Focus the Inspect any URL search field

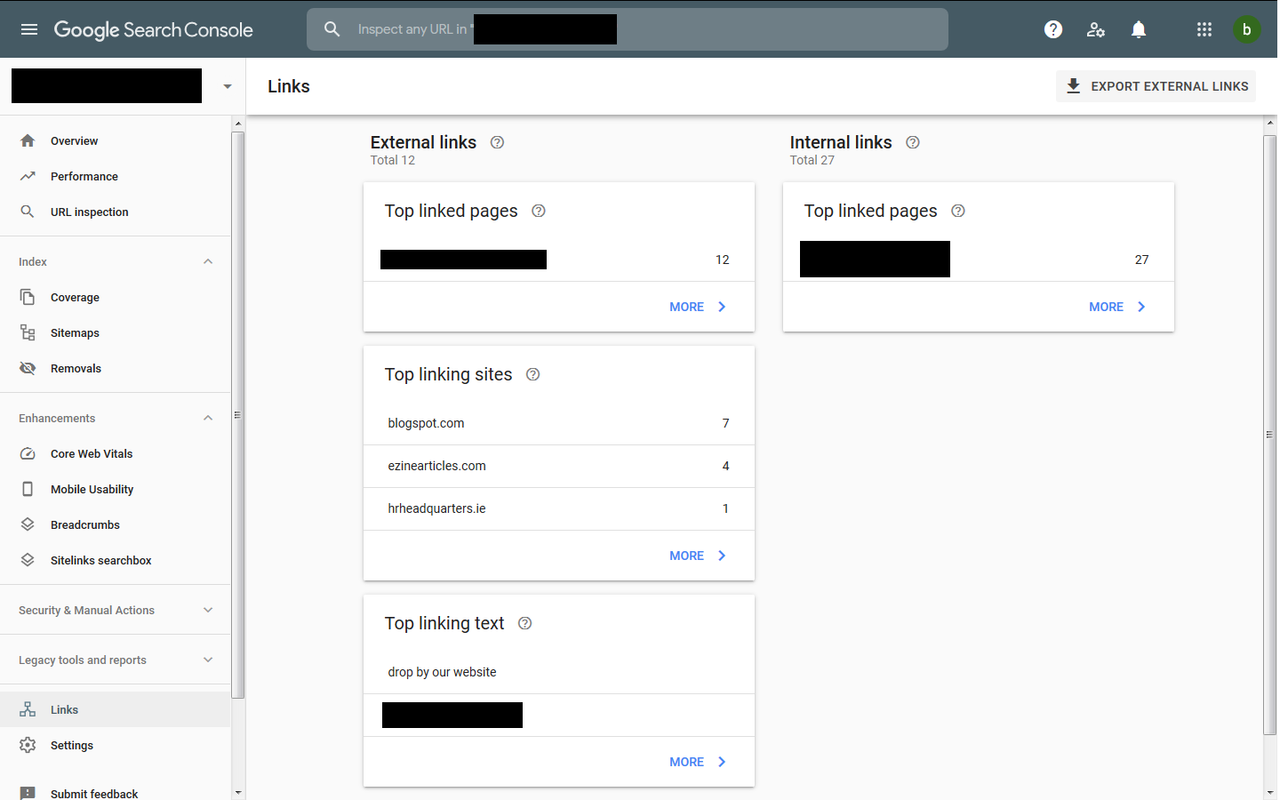pyautogui.click(x=627, y=29)
